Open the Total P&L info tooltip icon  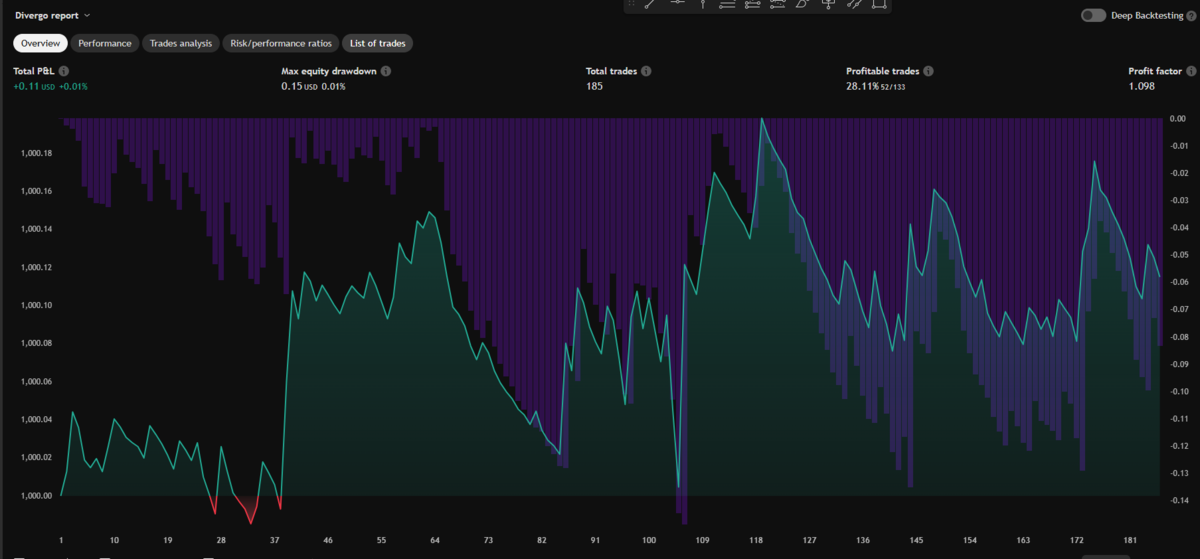[64, 71]
